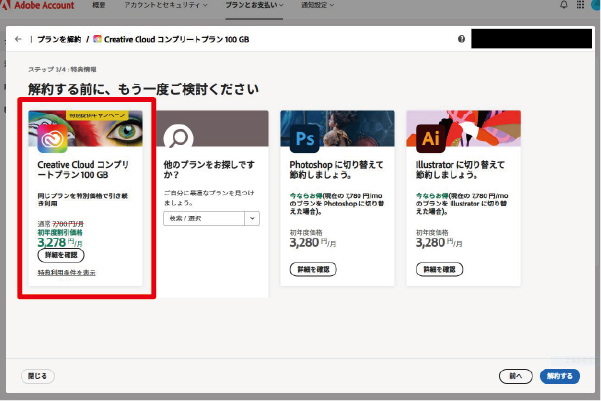This screenshot has height=401, width=601.
Task: Click the small Creative Cloud icon in breadcrumb
Action: pos(98,39)
